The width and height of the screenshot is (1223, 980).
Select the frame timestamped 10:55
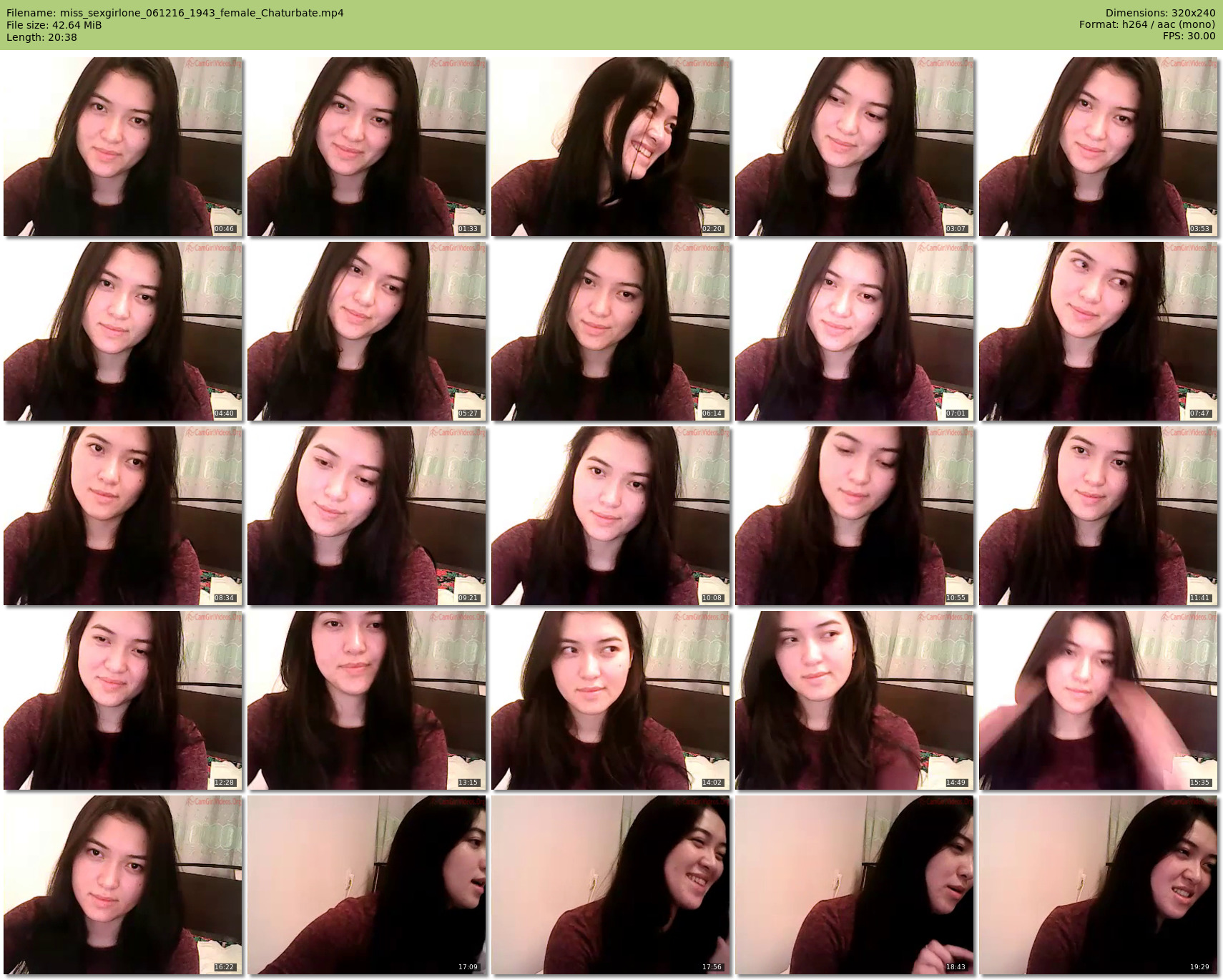pyautogui.click(x=855, y=516)
